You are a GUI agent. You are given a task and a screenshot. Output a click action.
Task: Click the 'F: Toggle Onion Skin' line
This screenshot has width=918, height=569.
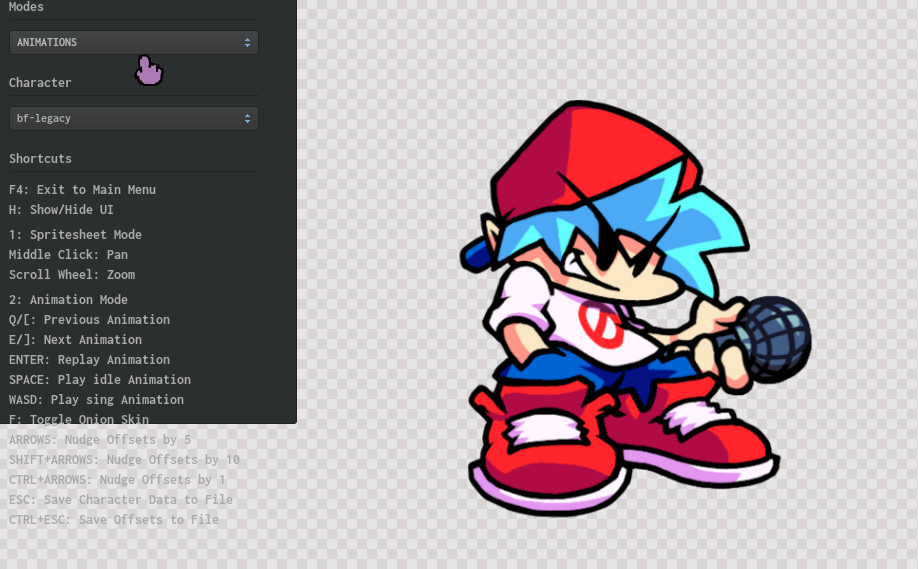pos(78,419)
